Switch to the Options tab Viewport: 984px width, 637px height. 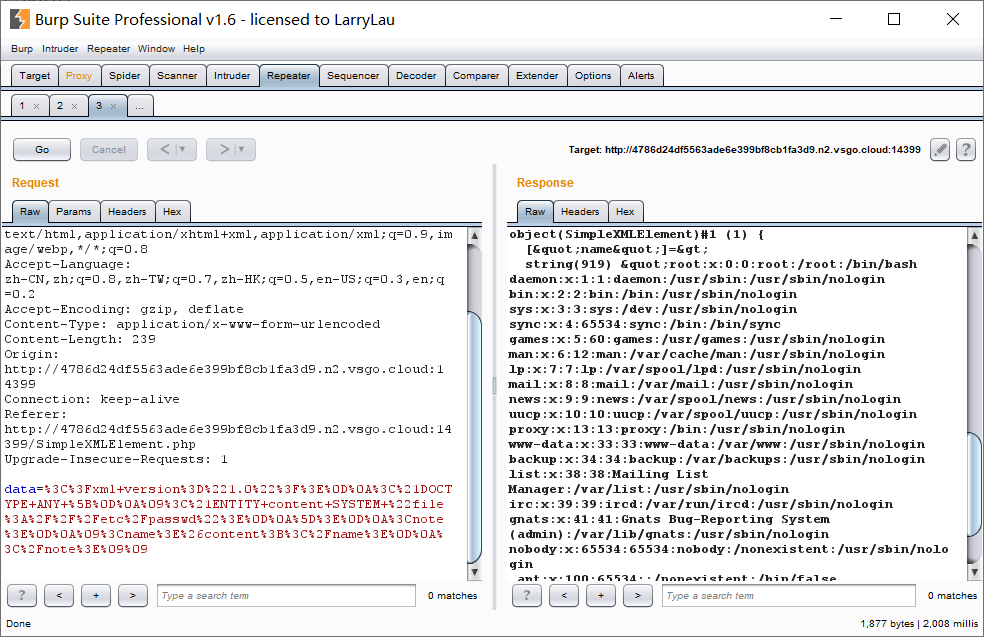(593, 75)
